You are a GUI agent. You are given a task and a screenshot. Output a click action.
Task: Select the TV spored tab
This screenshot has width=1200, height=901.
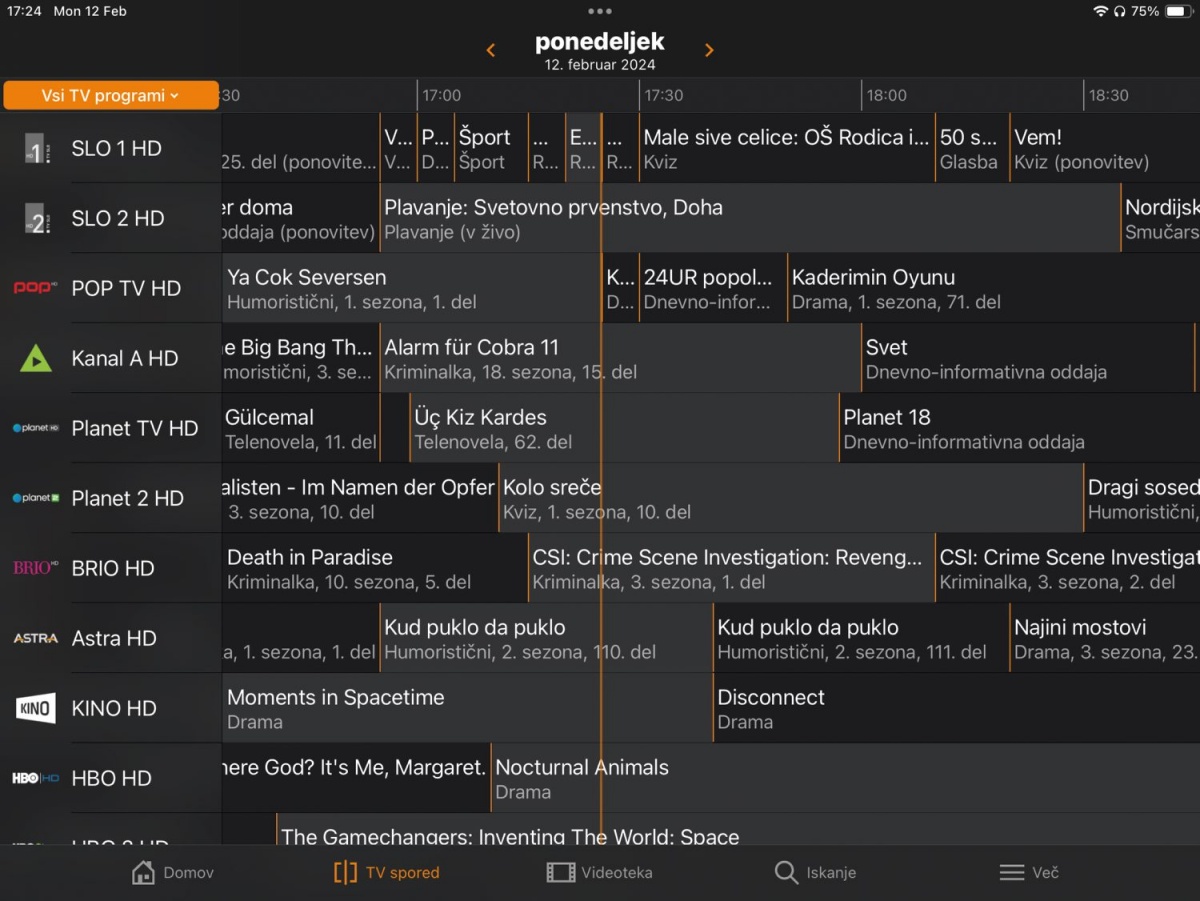[x=387, y=872]
